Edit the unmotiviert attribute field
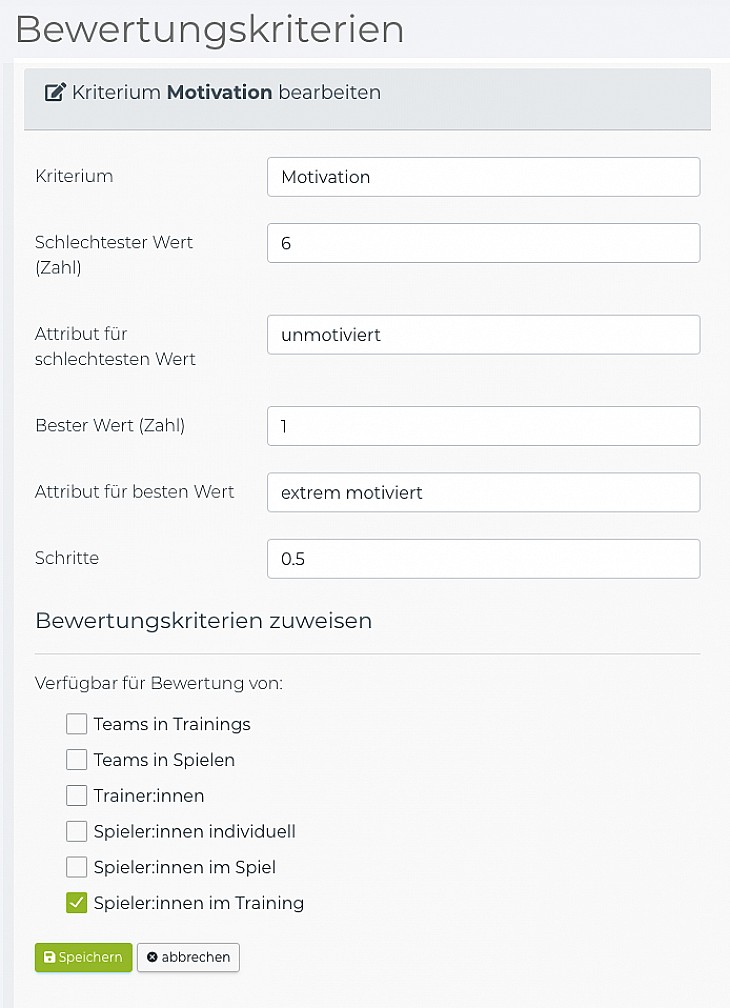 [x=483, y=335]
